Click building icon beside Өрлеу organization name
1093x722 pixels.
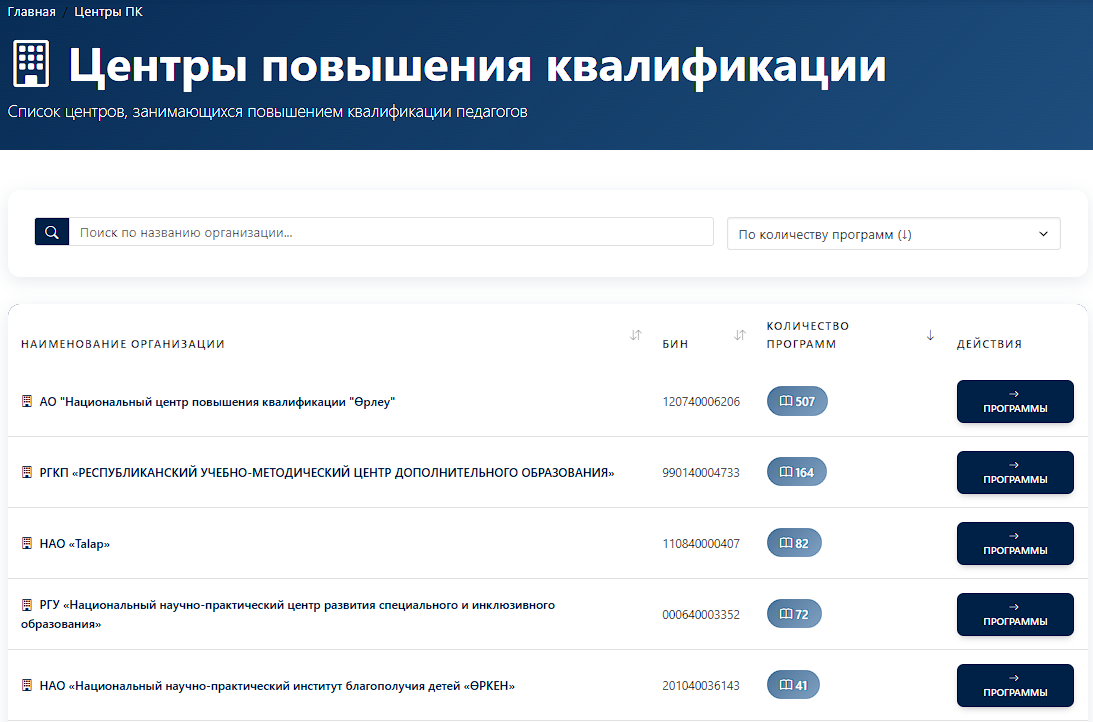coord(27,401)
